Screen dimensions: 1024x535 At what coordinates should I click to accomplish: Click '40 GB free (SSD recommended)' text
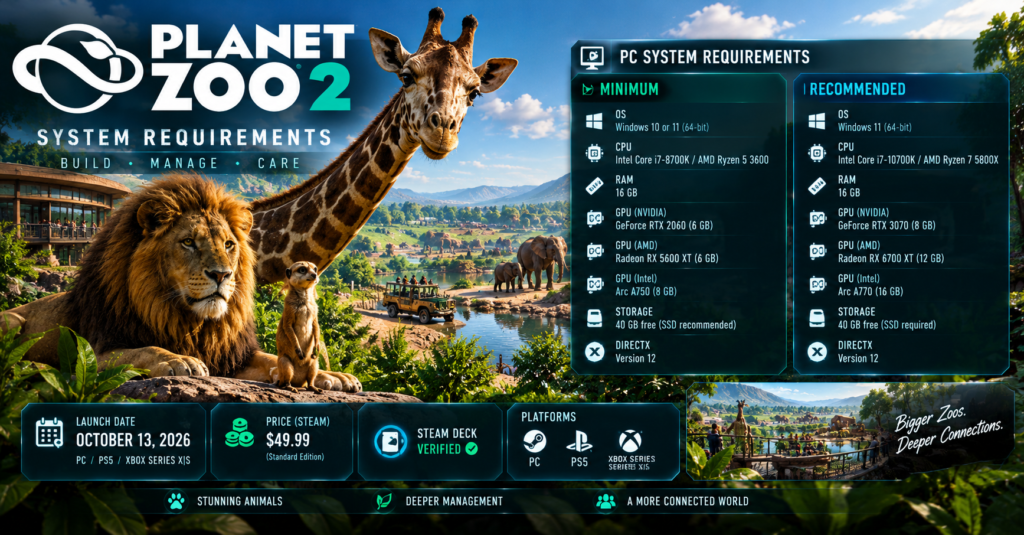point(675,325)
